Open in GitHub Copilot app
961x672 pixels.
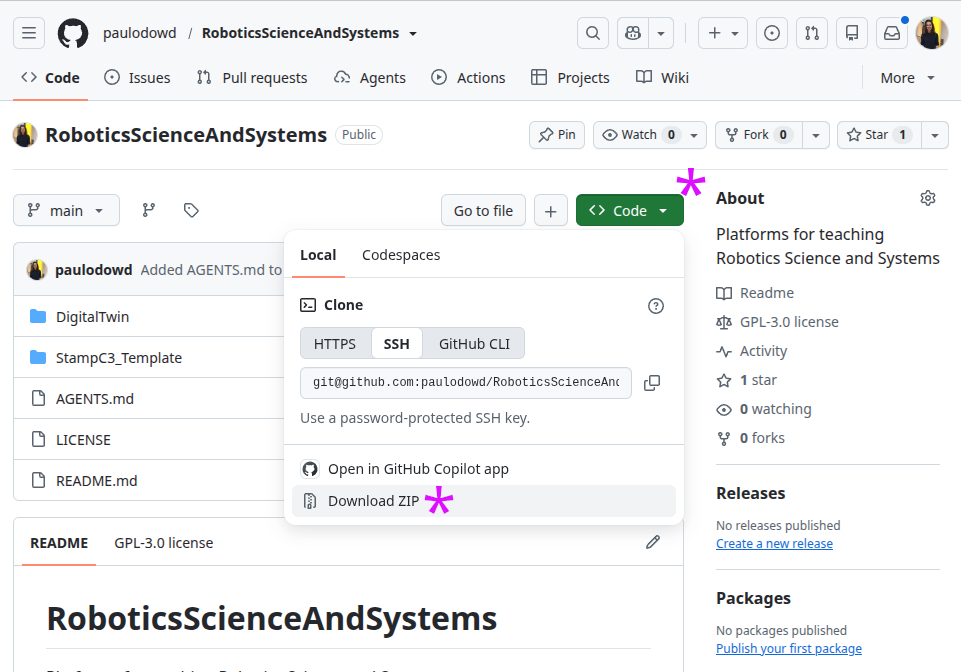tap(484, 469)
